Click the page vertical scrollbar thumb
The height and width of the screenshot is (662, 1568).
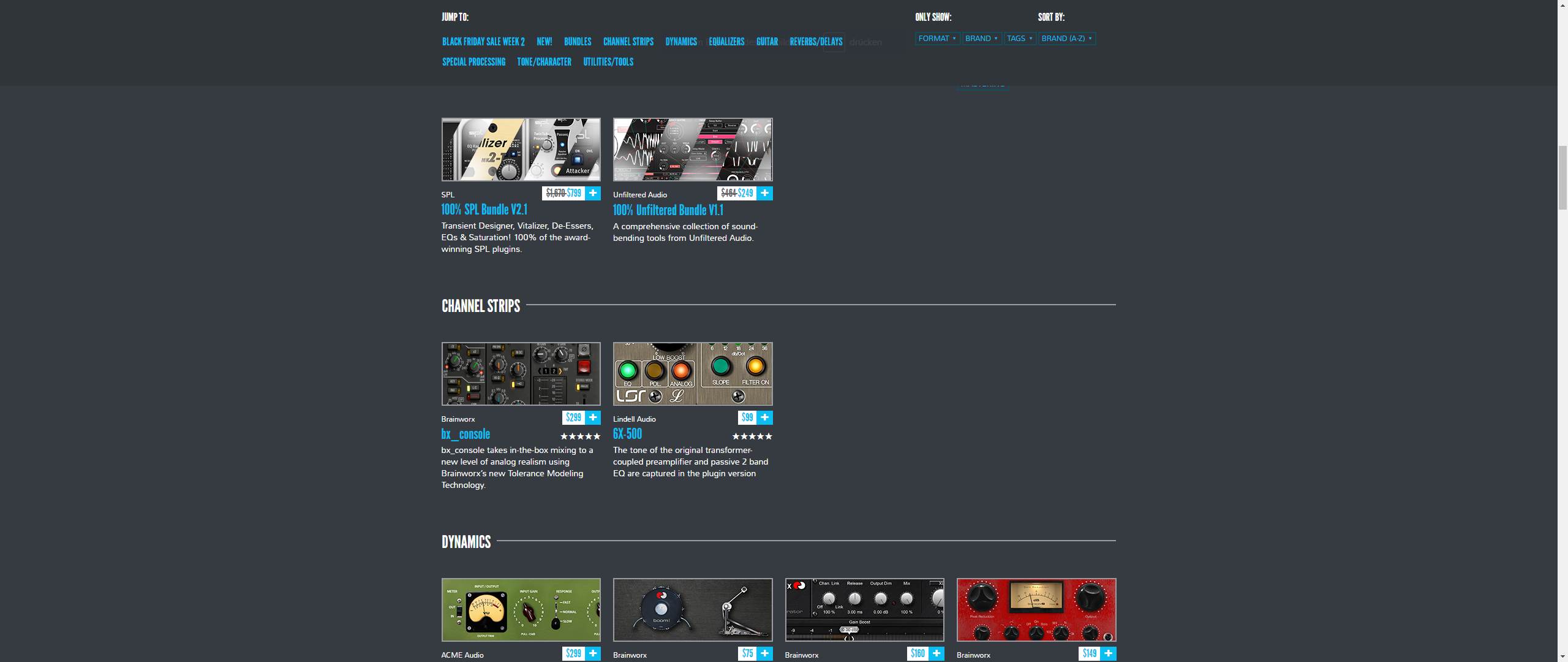pyautogui.click(x=1562, y=178)
